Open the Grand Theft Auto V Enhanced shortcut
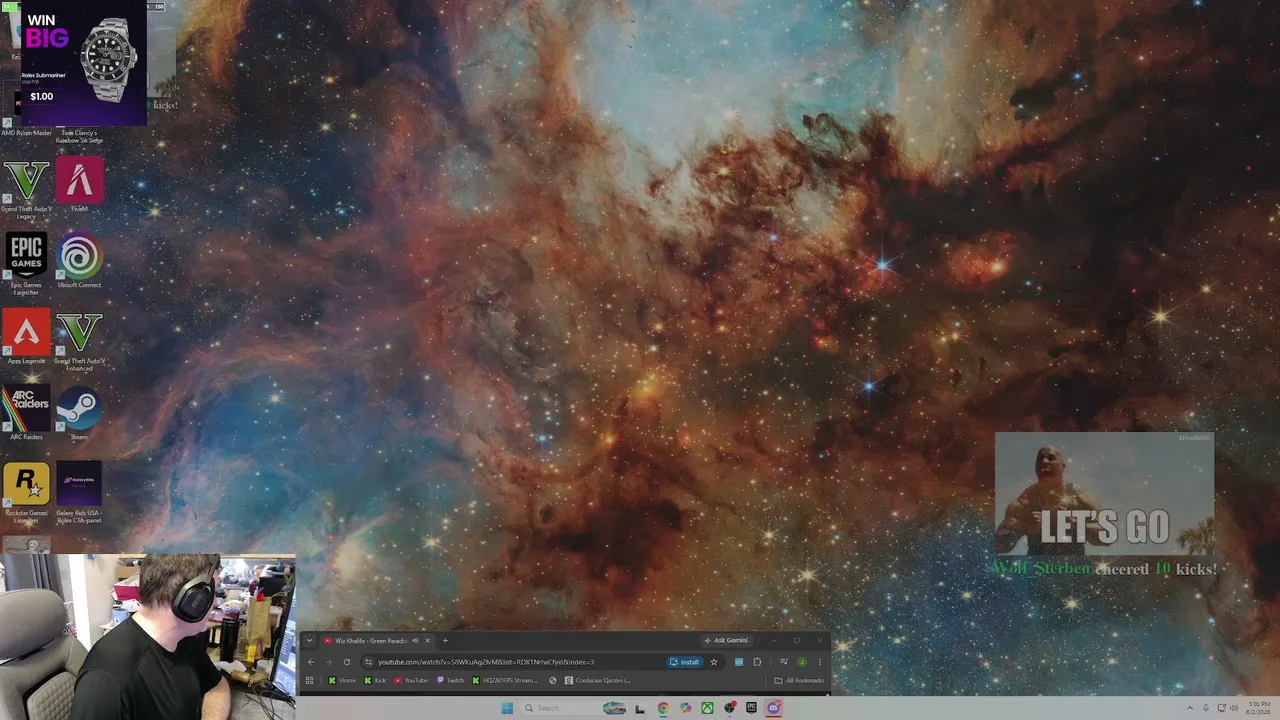This screenshot has height=720, width=1280. click(x=79, y=340)
